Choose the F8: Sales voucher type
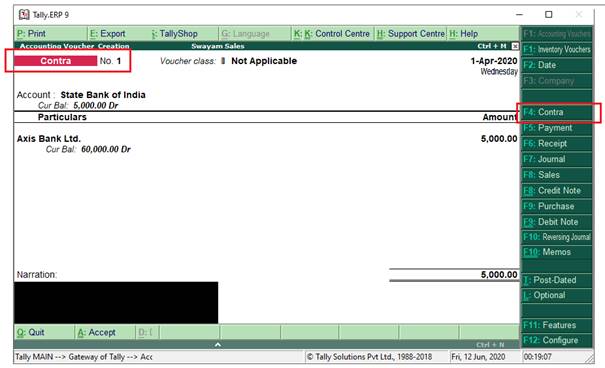Screen dimensions: 605x368 [x=556, y=175]
